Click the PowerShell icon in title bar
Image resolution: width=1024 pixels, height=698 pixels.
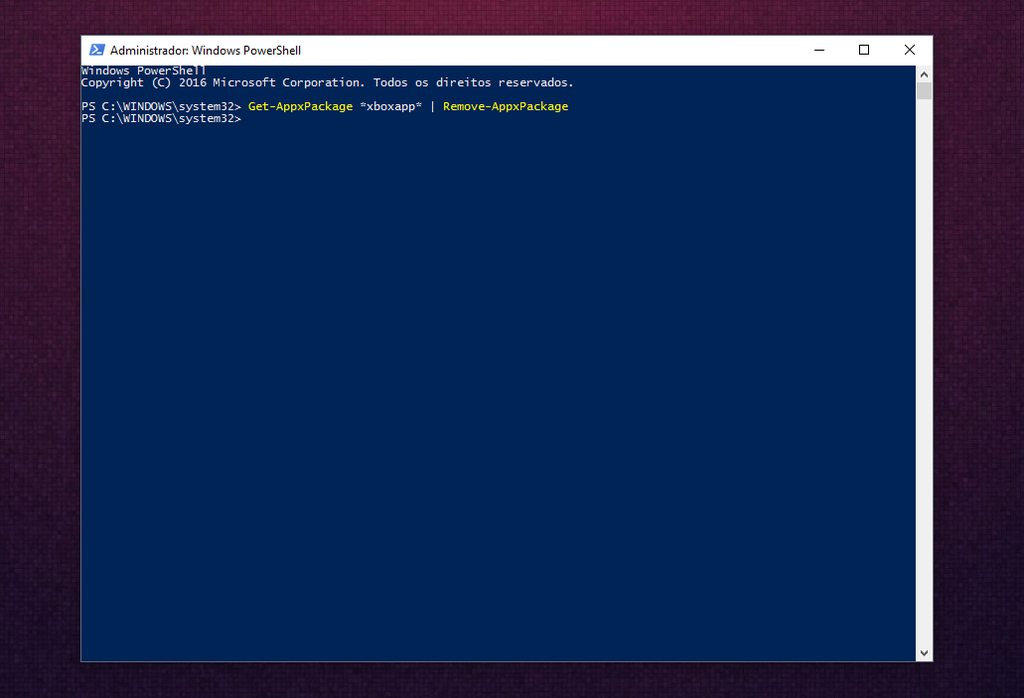[97, 50]
